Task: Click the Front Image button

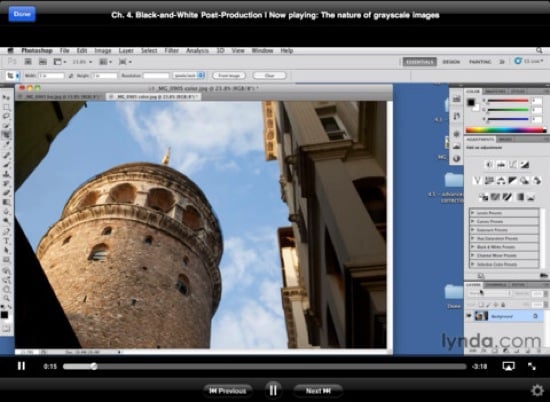Action: (x=229, y=75)
